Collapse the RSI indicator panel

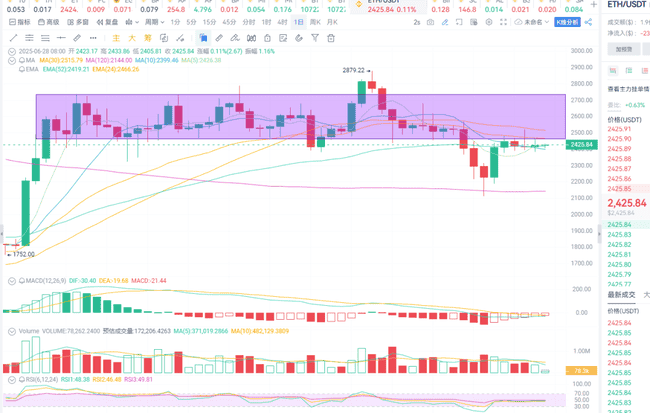coord(12,380)
